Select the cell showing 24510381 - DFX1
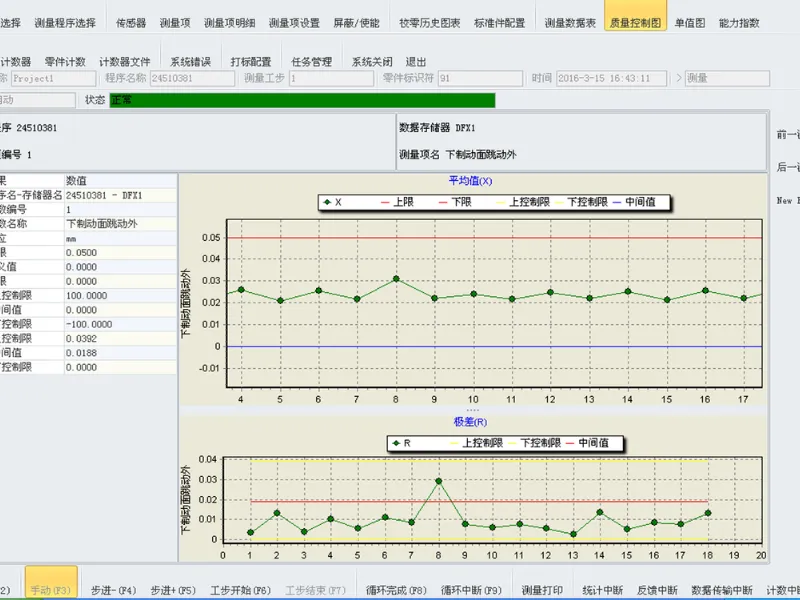Image resolution: width=800 pixels, height=600 pixels. (x=120, y=195)
